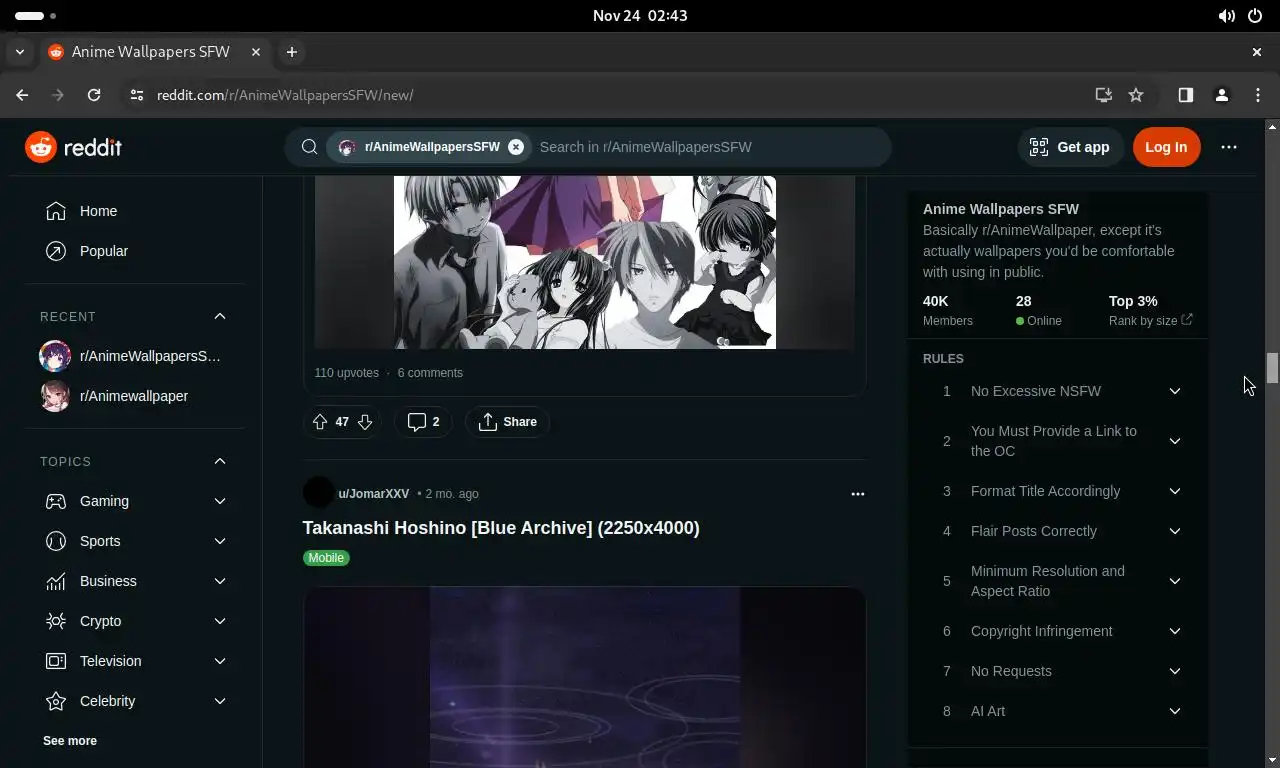Click the Log In button

[1166, 147]
